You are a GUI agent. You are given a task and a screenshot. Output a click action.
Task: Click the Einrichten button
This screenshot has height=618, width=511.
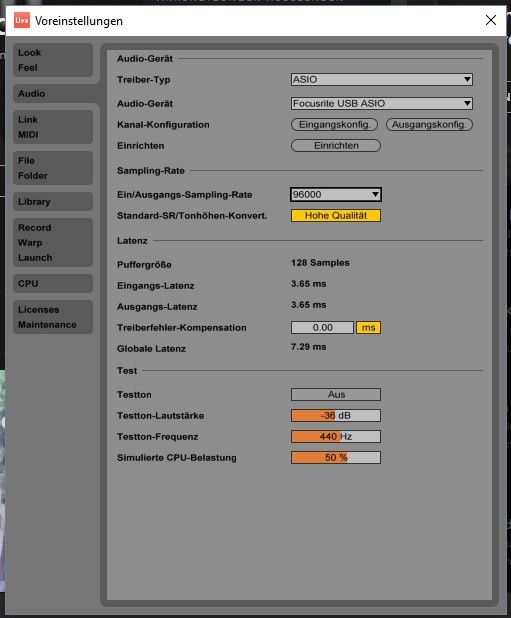pos(336,145)
